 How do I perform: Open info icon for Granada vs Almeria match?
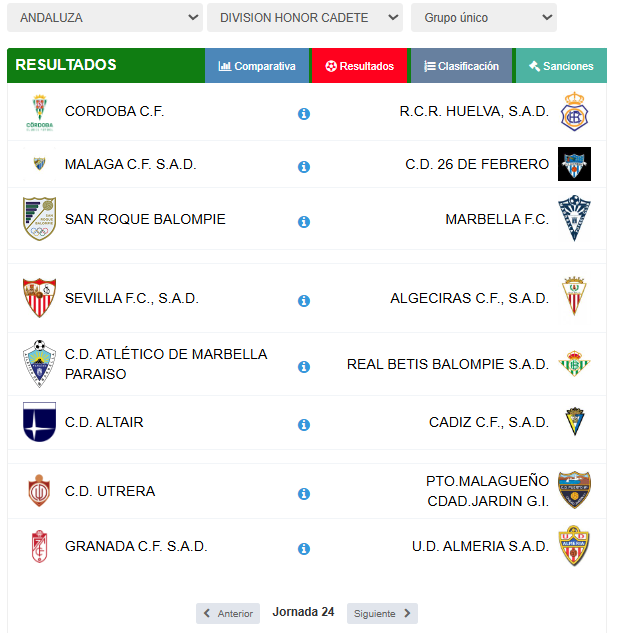304,549
